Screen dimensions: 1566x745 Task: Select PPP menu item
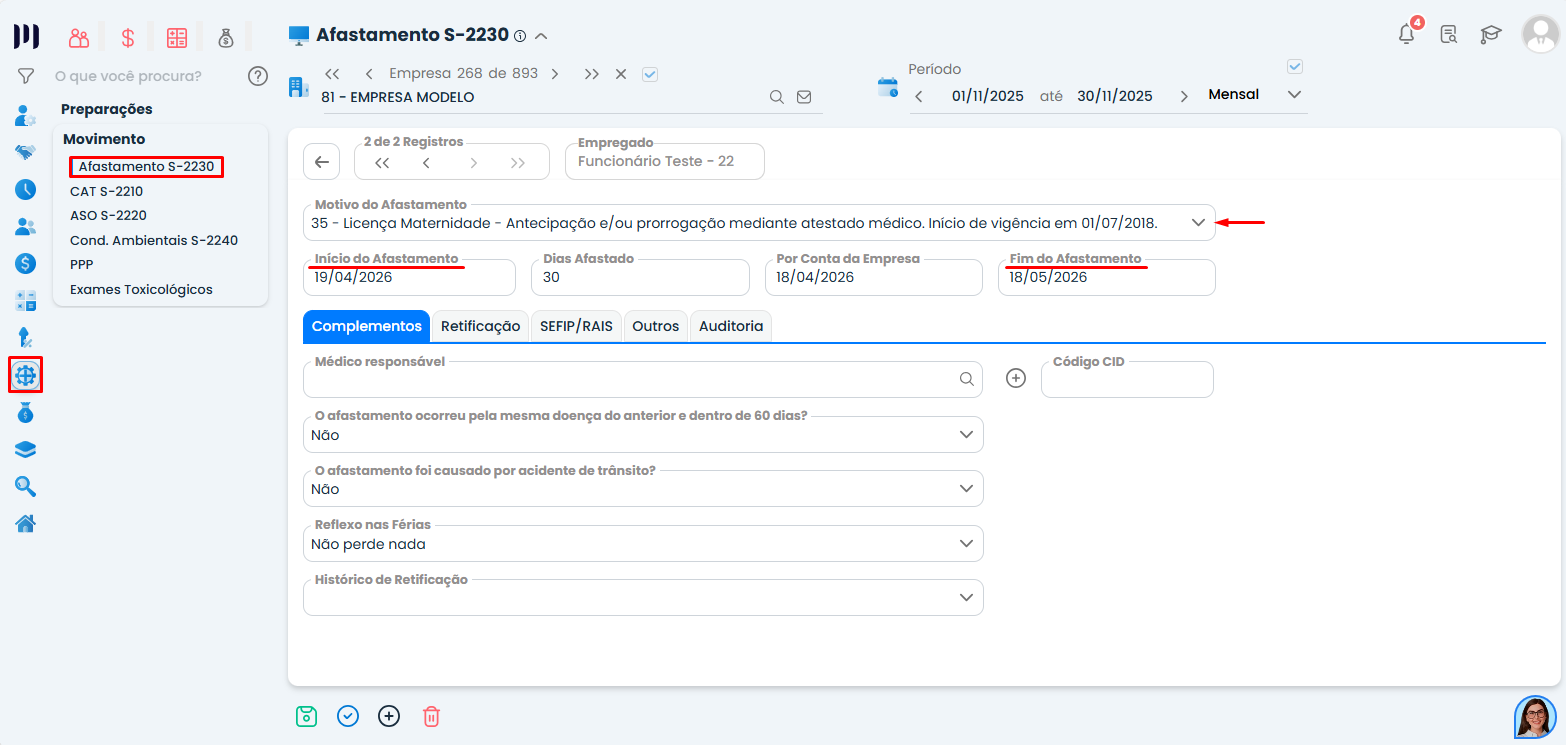[81, 265]
